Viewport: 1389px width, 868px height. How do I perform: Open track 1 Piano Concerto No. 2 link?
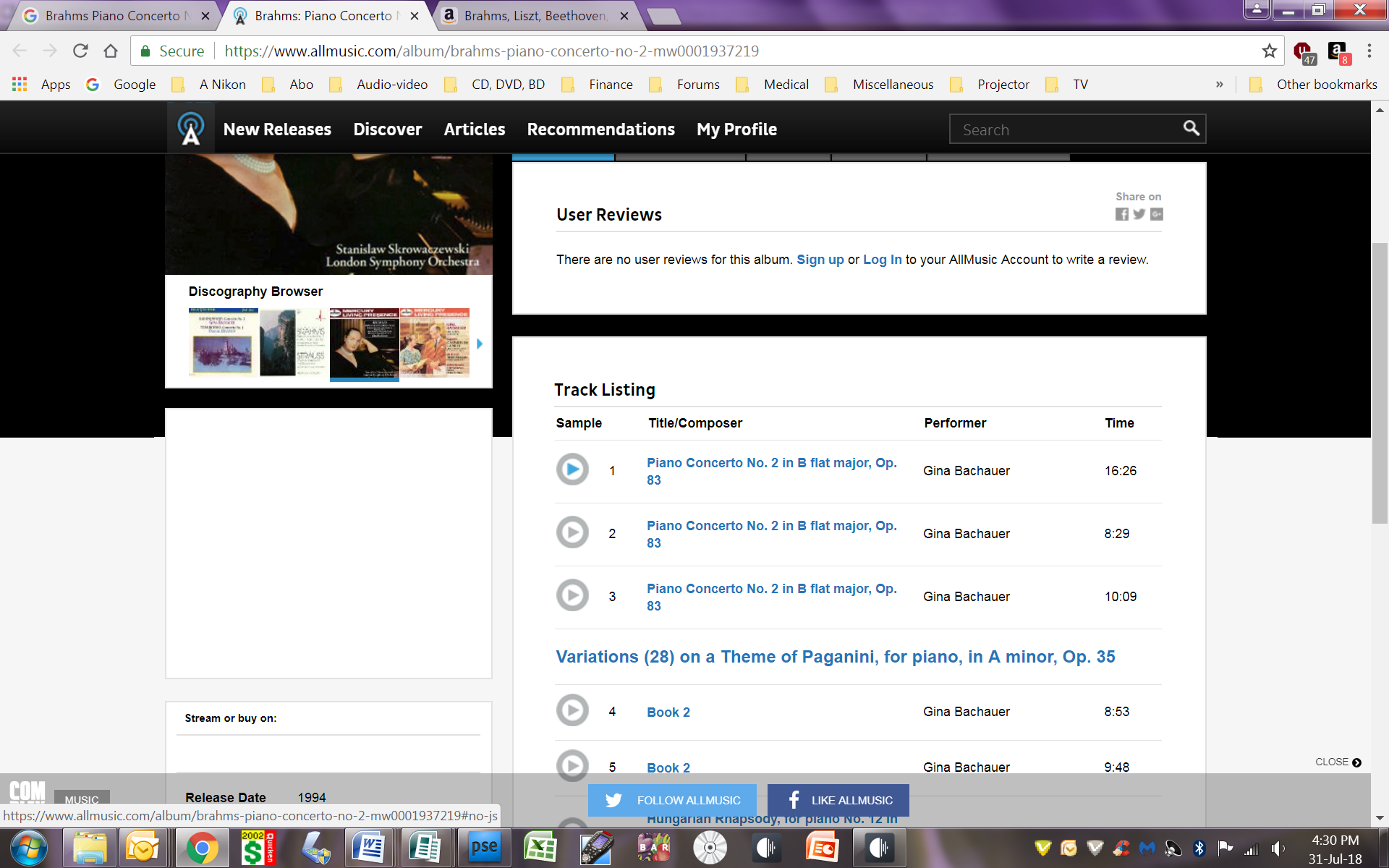click(771, 471)
